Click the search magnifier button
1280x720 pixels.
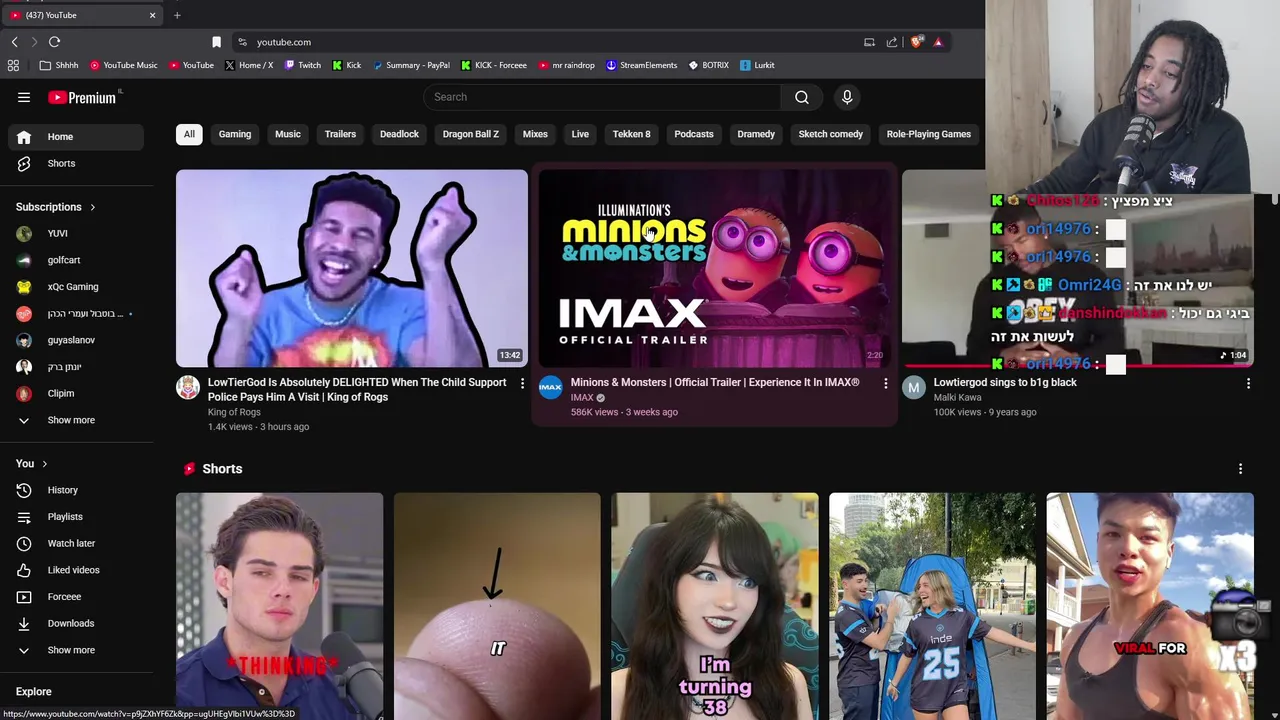click(801, 97)
